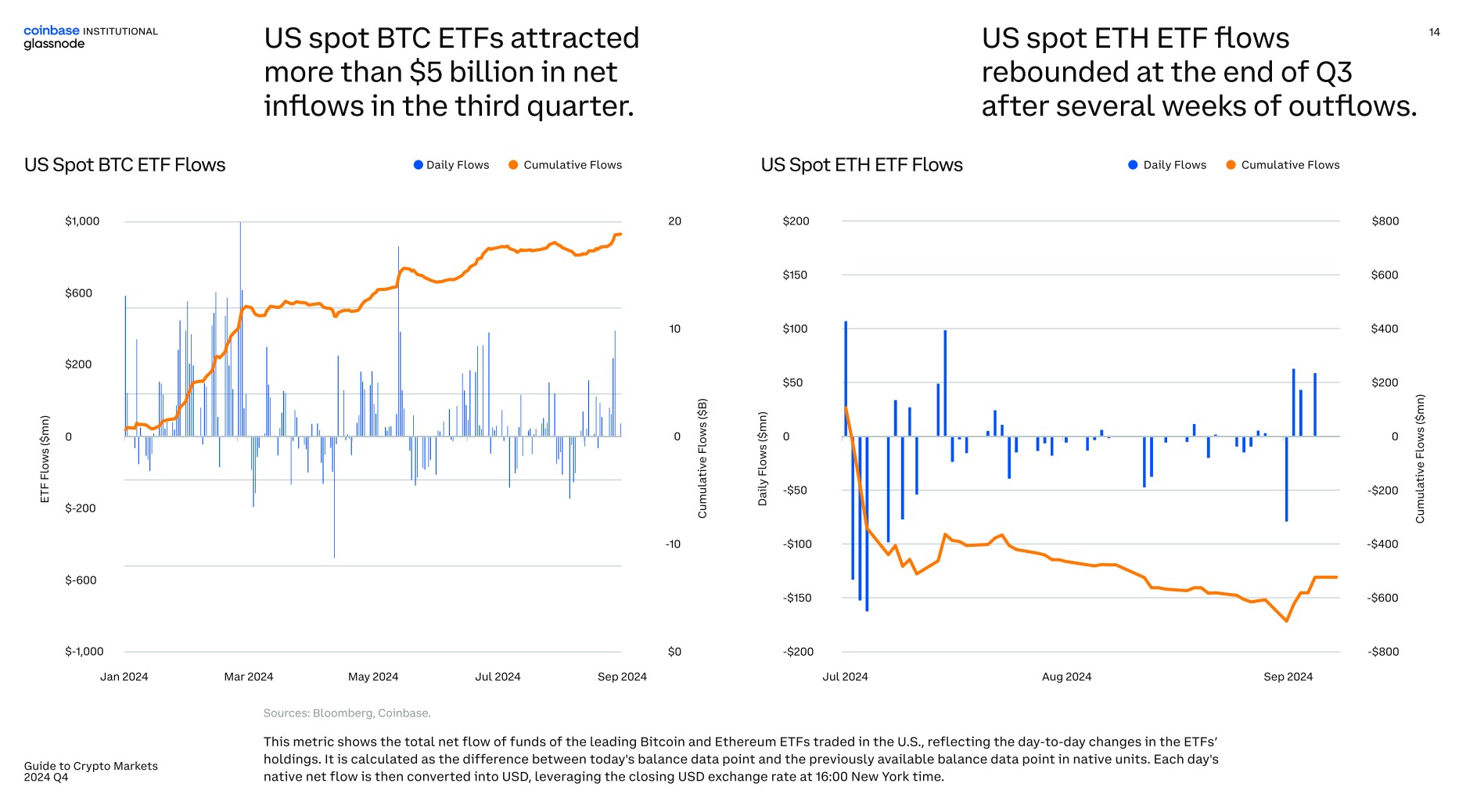Click the US Spot ETH ETF Flows title
1466x812 pixels.
point(862,165)
